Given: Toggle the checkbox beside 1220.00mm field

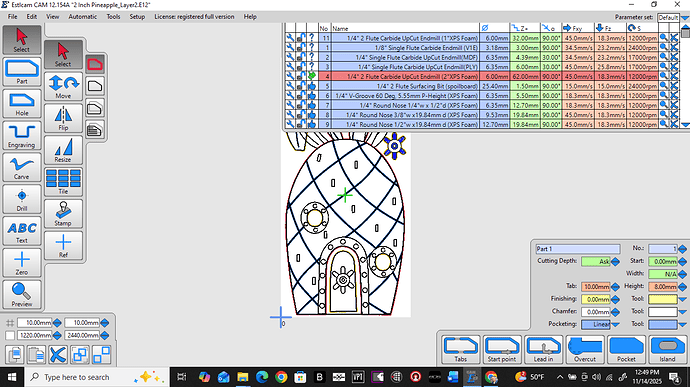Looking at the screenshot, I should [x=10, y=335].
